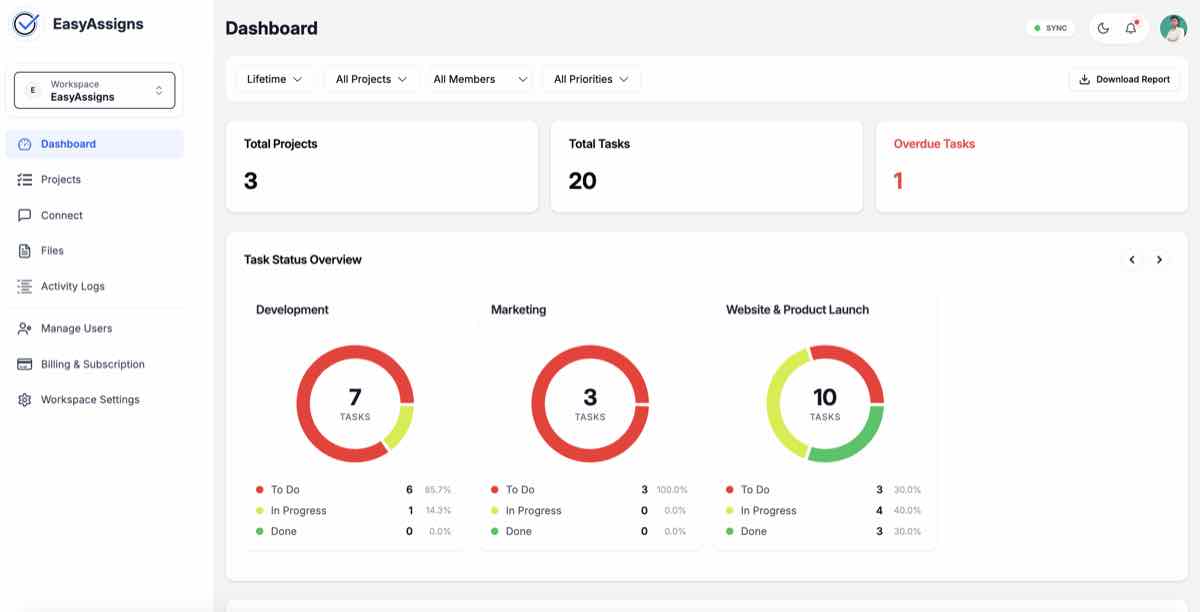The image size is (1200, 612).
Task: Switch the EasyAssigns workspace selector
Action: [x=93, y=89]
